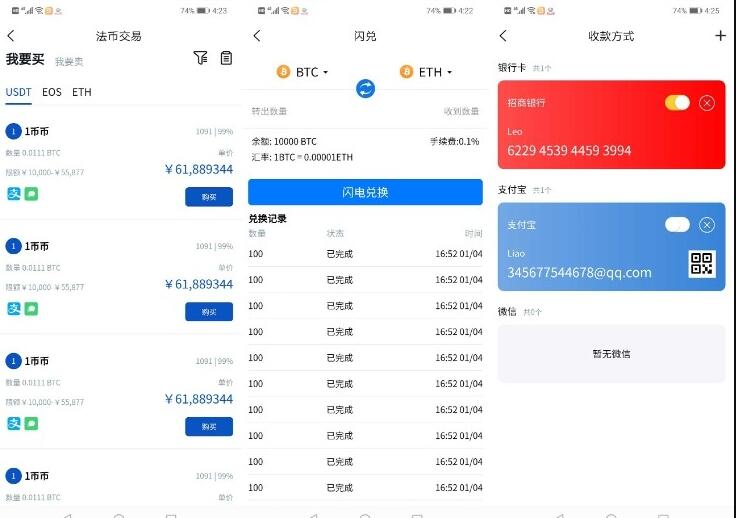Go back from the 法币交易 screen
The width and height of the screenshot is (736, 518).
[x=11, y=36]
